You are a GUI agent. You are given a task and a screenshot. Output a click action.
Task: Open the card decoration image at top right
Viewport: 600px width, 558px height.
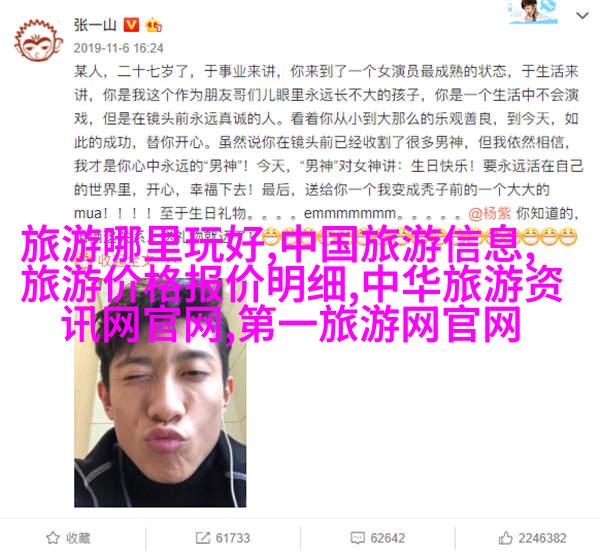(x=534, y=12)
